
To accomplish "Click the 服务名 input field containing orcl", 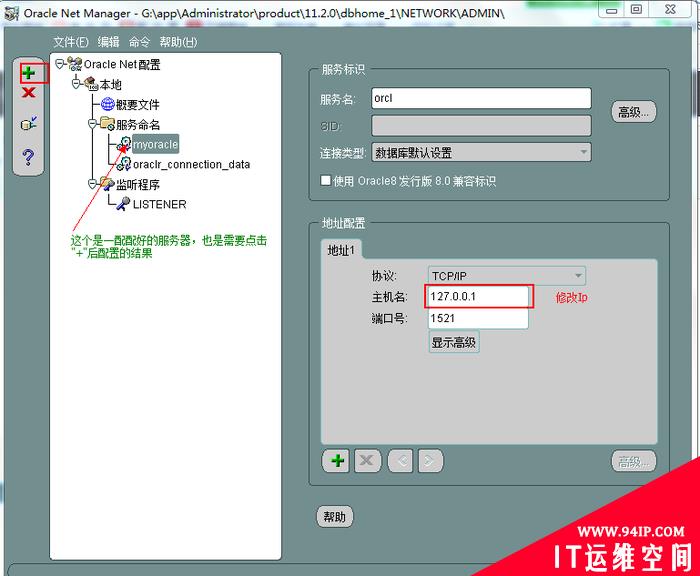I will 481,98.
